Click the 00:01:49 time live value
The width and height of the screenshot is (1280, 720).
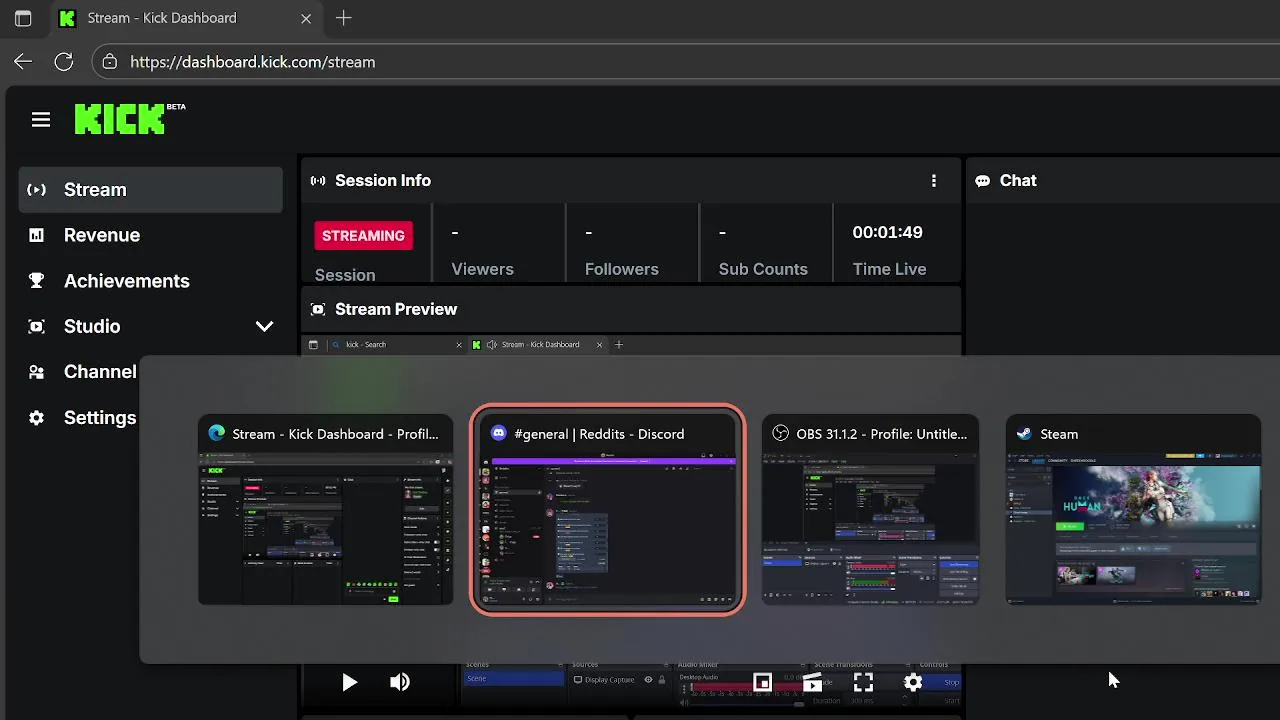point(887,232)
